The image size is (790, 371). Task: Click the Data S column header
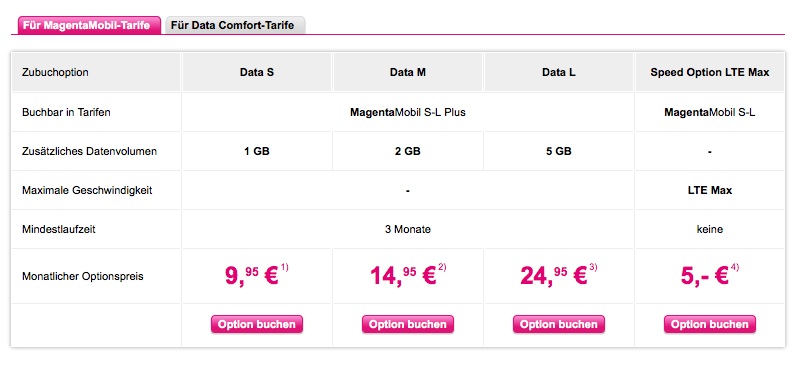(256, 72)
